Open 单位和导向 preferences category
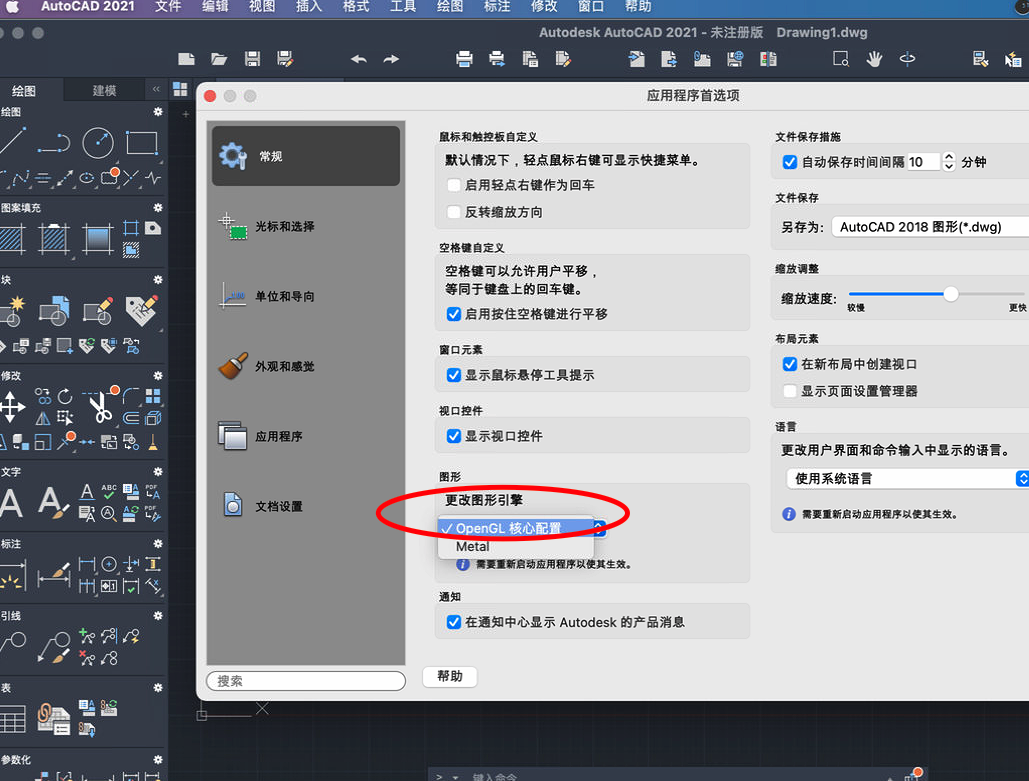This screenshot has height=781, width=1029. [306, 297]
